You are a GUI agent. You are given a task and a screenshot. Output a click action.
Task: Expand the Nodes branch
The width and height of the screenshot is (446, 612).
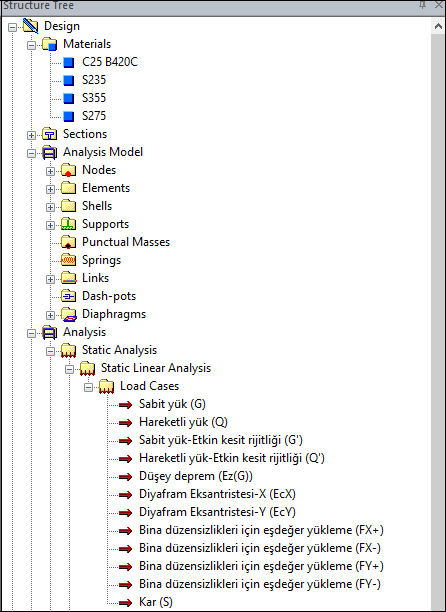pyautogui.click(x=50, y=171)
